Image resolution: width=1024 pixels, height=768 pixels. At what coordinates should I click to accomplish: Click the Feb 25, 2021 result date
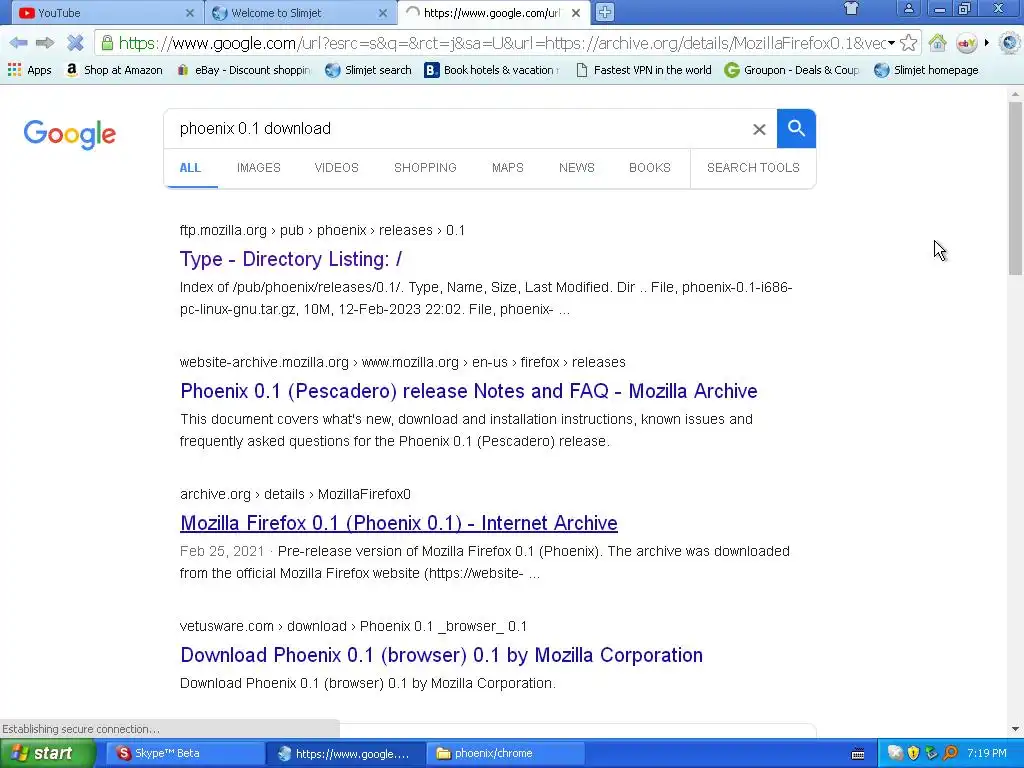(221, 552)
